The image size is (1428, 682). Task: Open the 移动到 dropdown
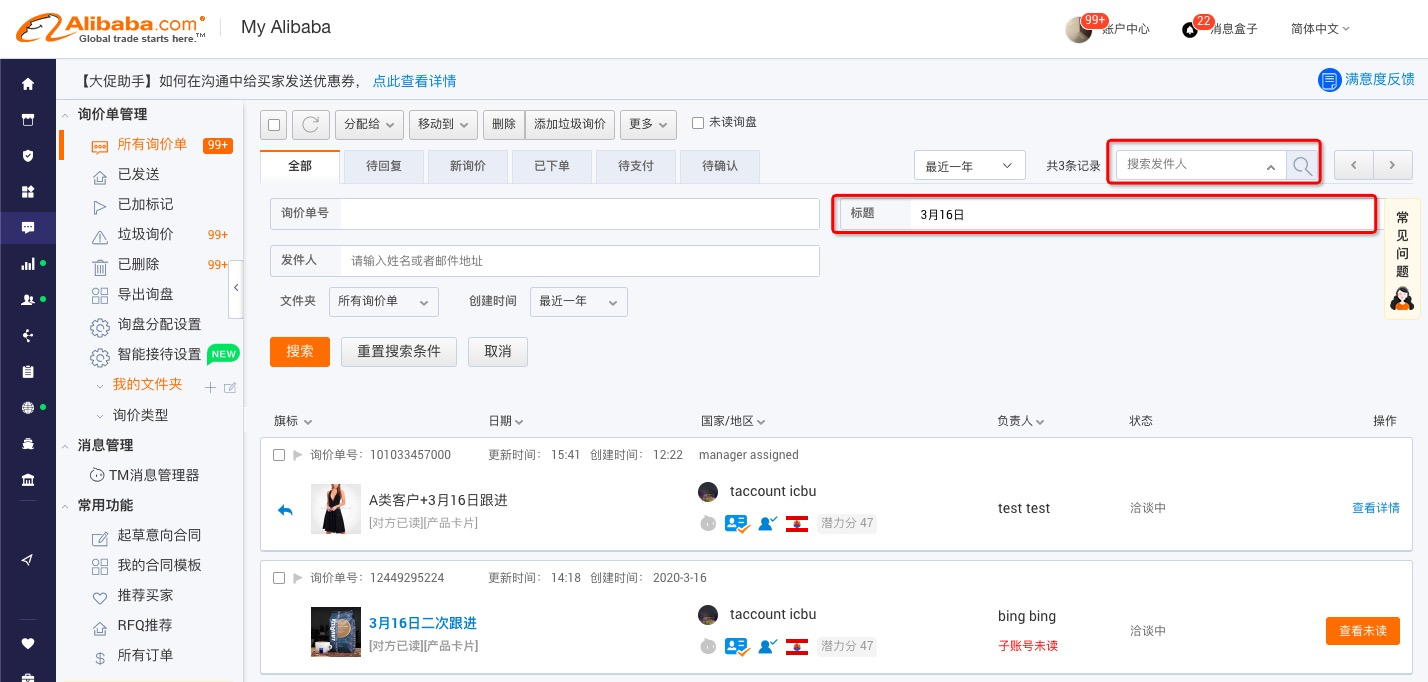(x=443, y=125)
